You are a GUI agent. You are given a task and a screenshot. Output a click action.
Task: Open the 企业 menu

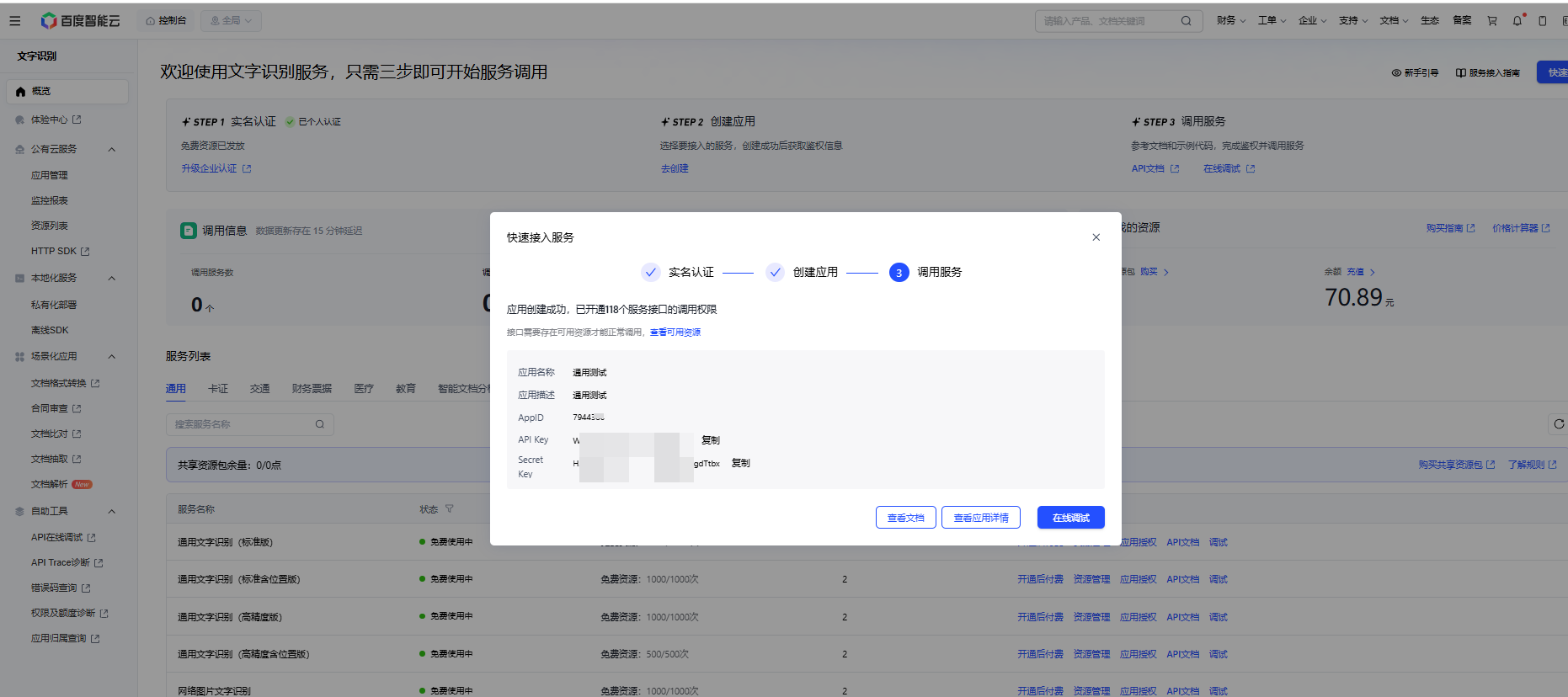pyautogui.click(x=1312, y=21)
